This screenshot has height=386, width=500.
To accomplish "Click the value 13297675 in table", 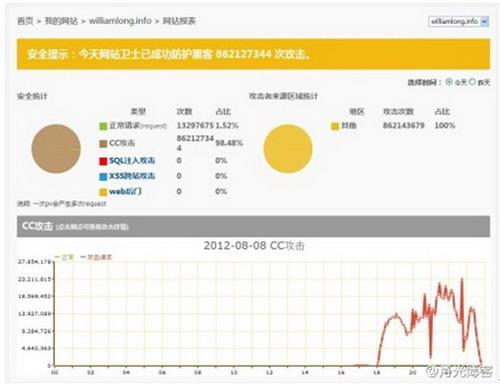I will pos(195,126).
